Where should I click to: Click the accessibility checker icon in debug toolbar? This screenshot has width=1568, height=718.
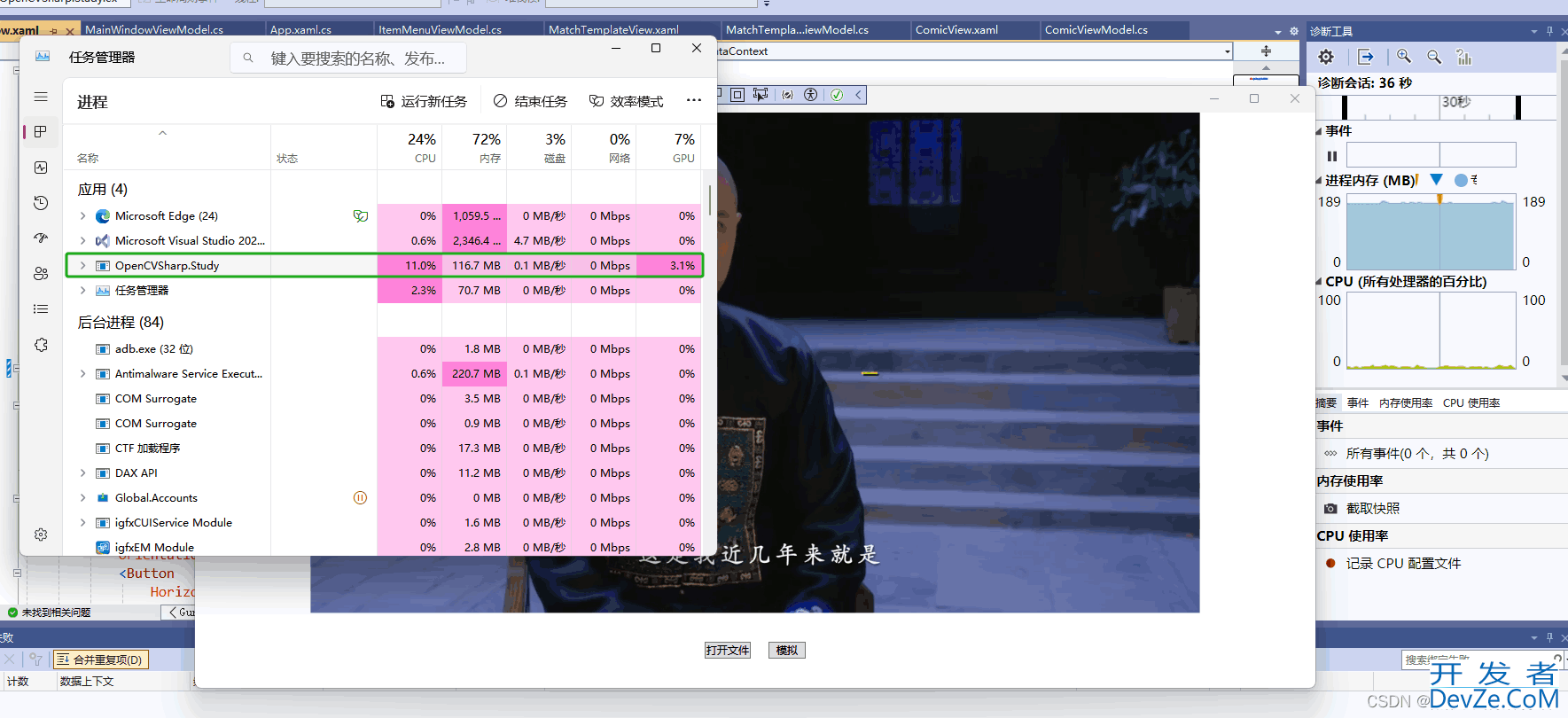click(x=810, y=95)
